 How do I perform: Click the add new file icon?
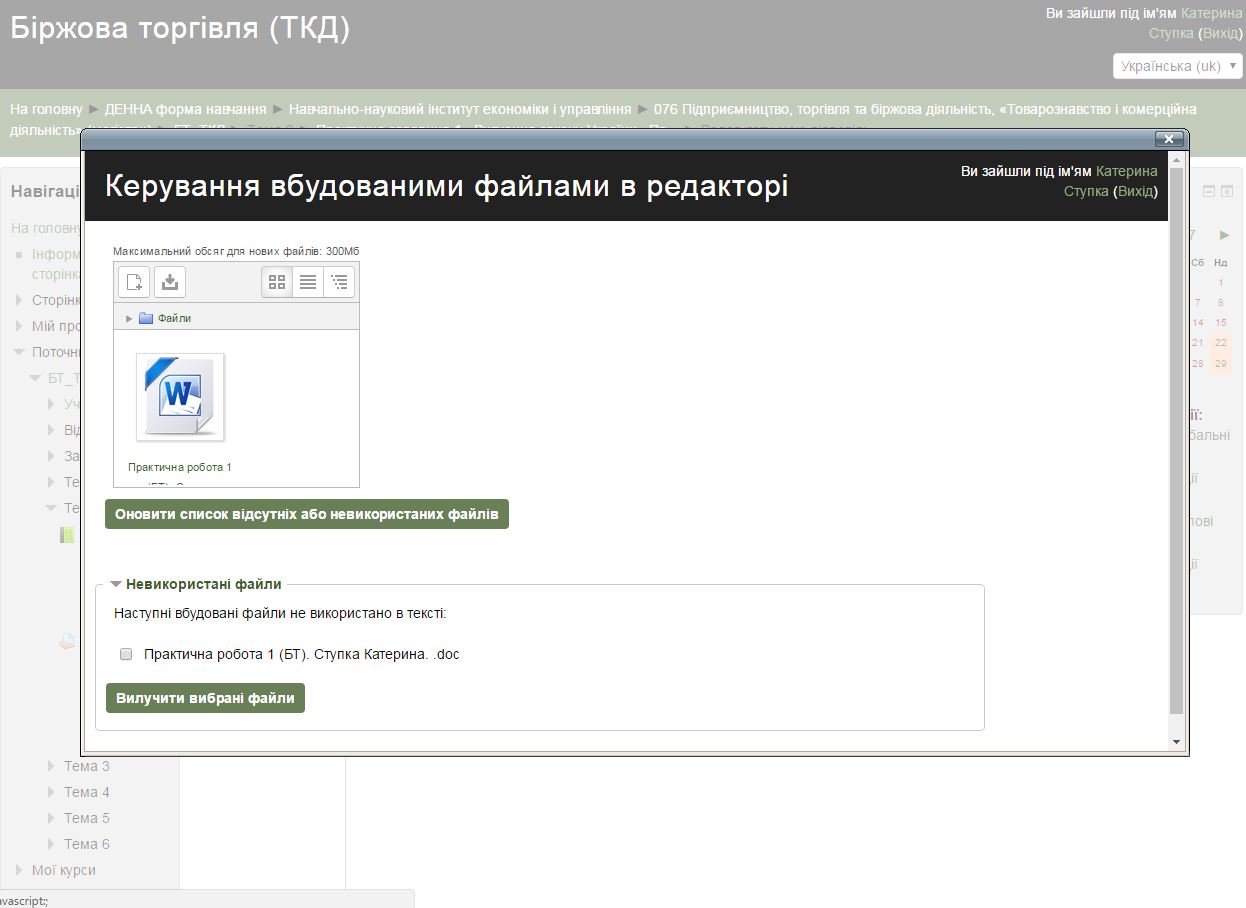[x=134, y=281]
